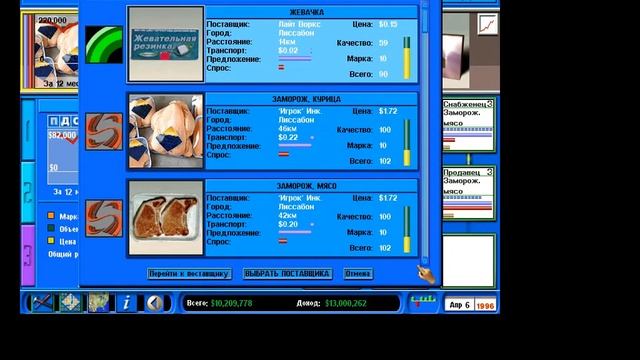Open the blue information 'i' icon
The image size is (640, 360).
coord(126,303)
